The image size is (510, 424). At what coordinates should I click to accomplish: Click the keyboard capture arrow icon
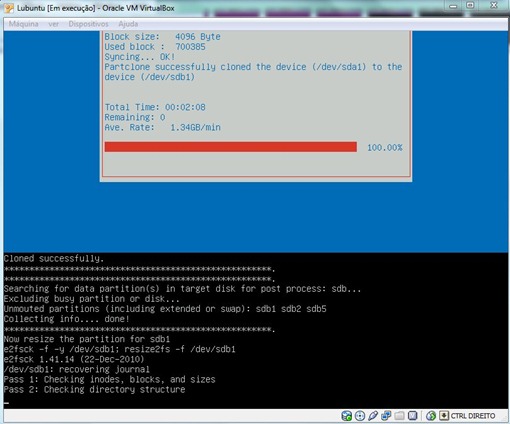444,416
